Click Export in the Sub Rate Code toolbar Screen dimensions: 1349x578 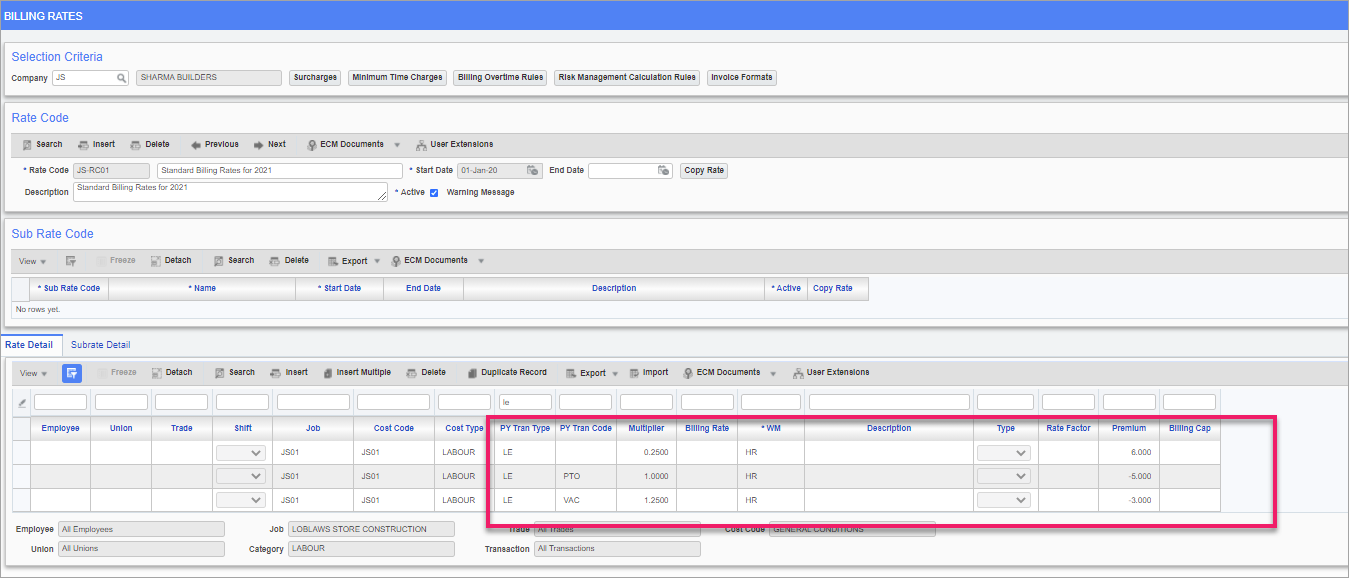(x=347, y=261)
